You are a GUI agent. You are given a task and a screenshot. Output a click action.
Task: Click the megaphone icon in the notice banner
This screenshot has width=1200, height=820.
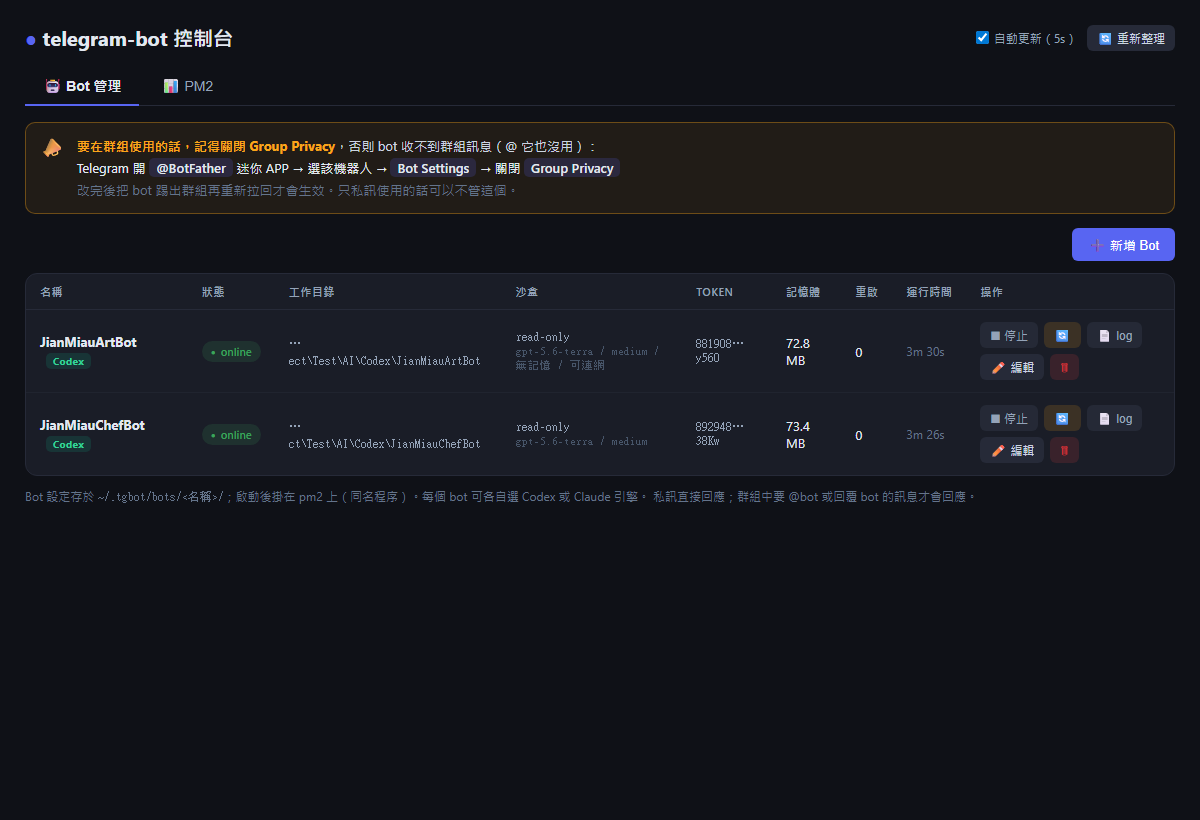52,147
